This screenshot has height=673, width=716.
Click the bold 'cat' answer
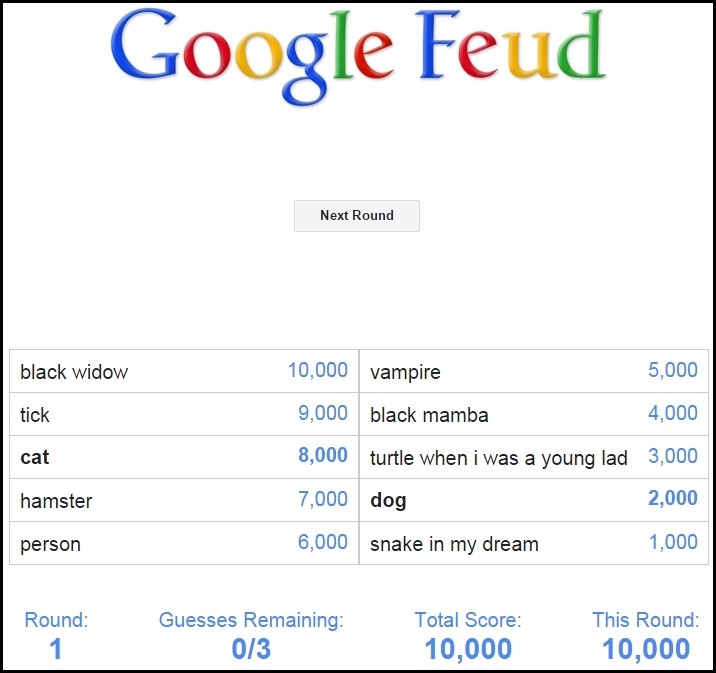pos(35,457)
